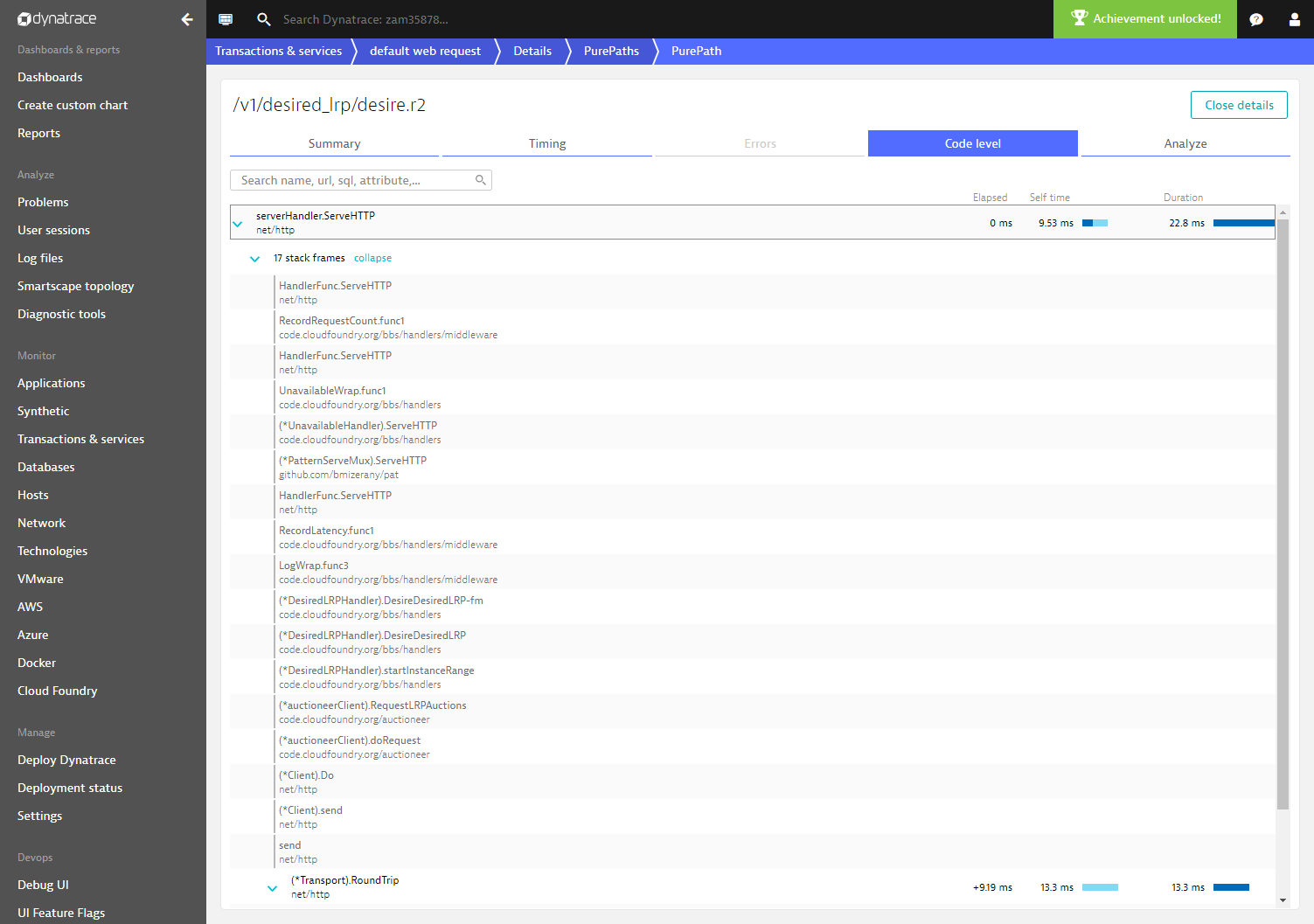Screen dimensions: 1314x924
Task: Open Diagnostic tools
Action: pos(61,314)
